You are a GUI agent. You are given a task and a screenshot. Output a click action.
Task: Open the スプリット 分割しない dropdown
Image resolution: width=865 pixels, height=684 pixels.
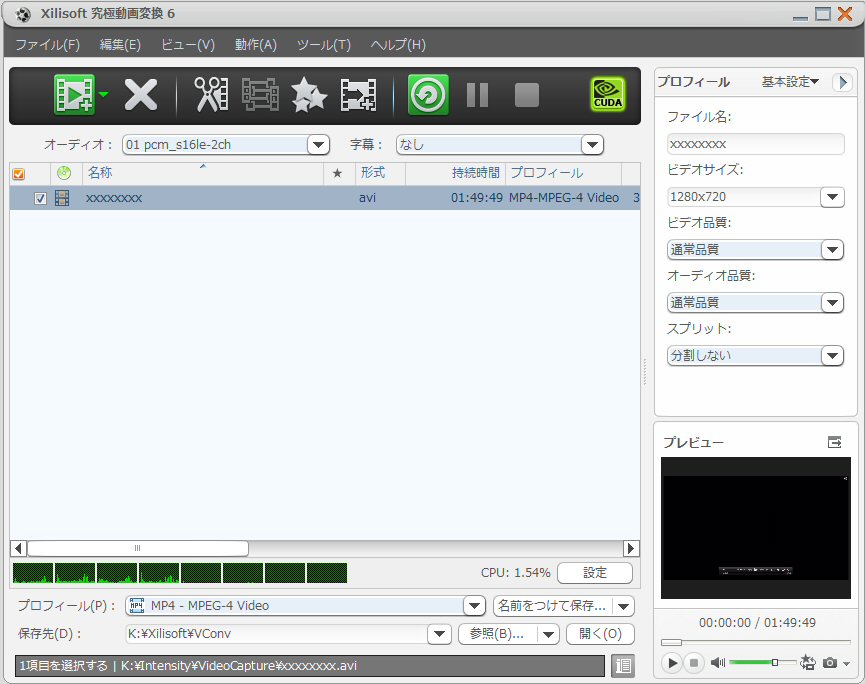click(x=832, y=356)
